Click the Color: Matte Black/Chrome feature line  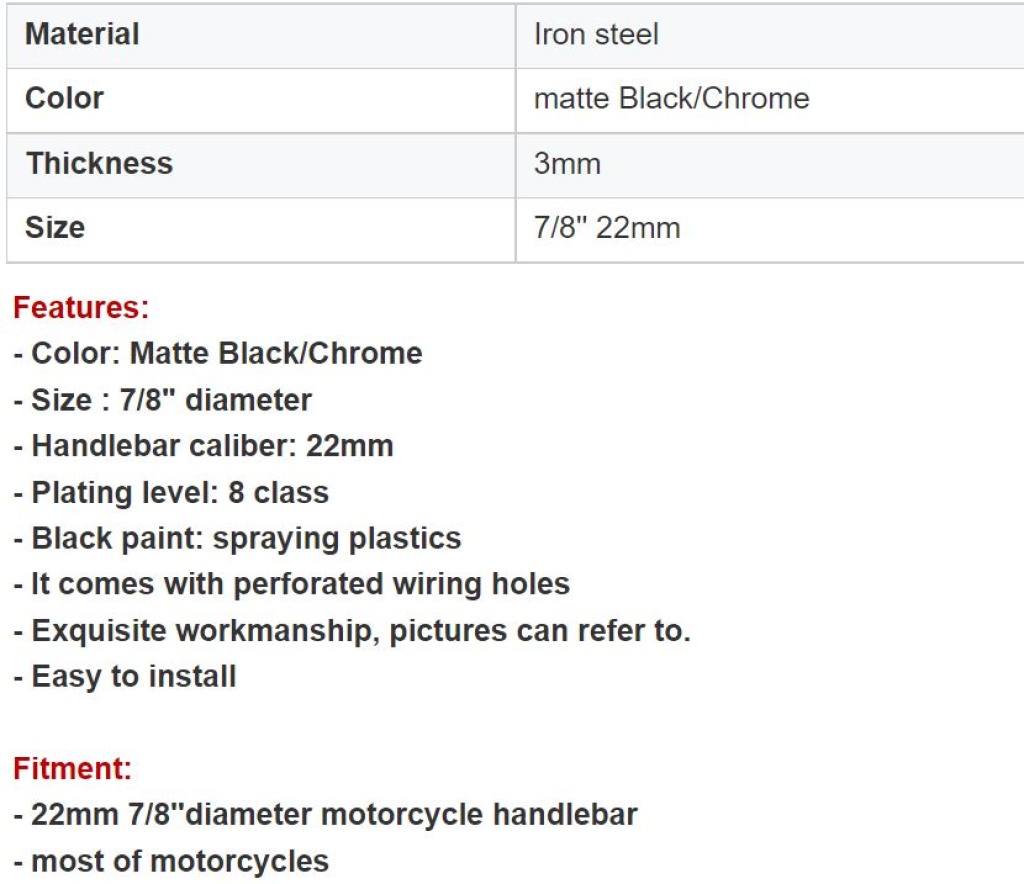pyautogui.click(x=218, y=353)
